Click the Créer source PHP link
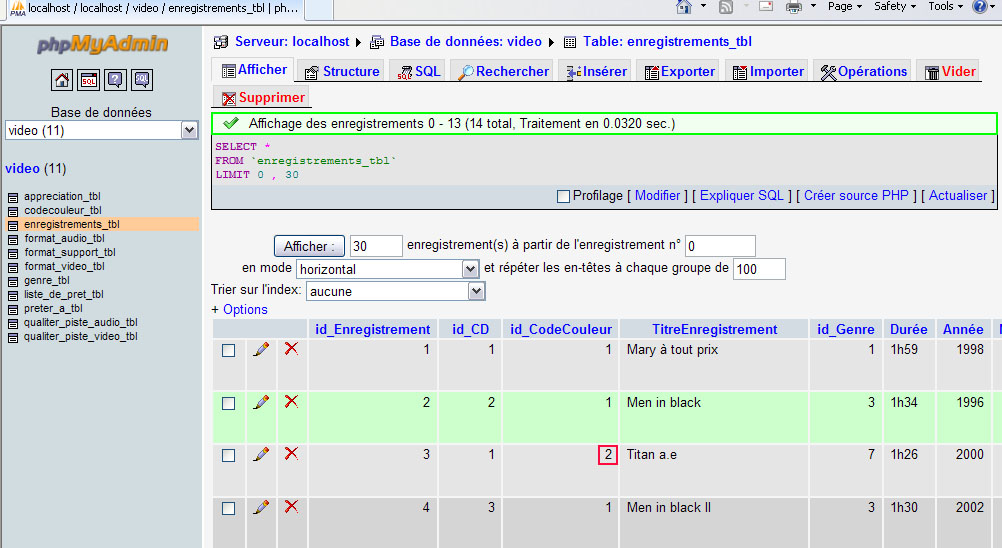Screen dimensions: 1002x548 tap(856, 195)
